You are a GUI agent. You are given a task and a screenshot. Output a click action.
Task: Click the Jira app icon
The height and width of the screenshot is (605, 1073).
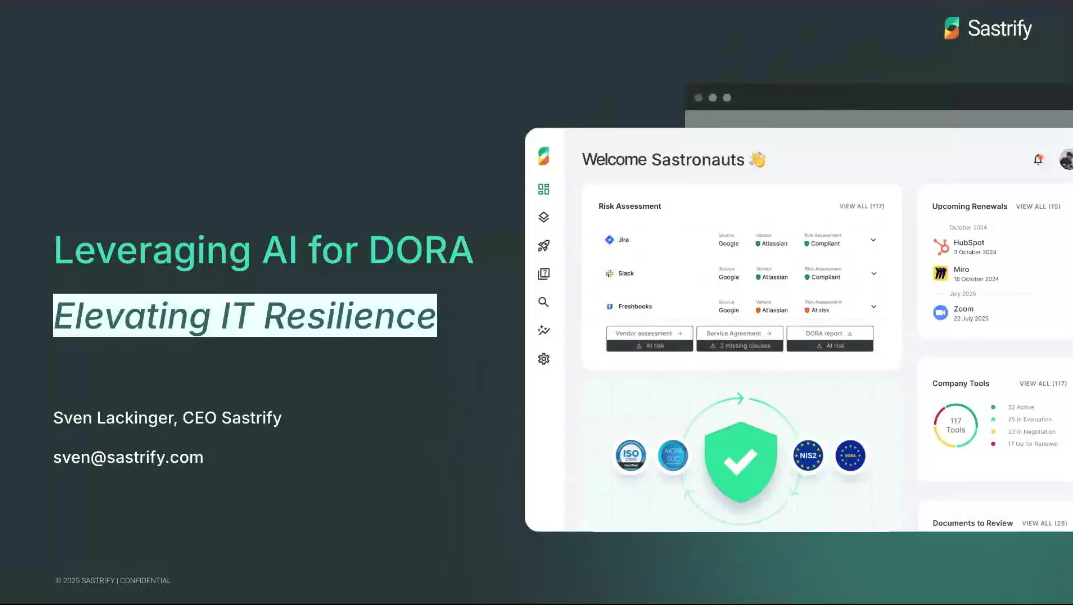[609, 240]
